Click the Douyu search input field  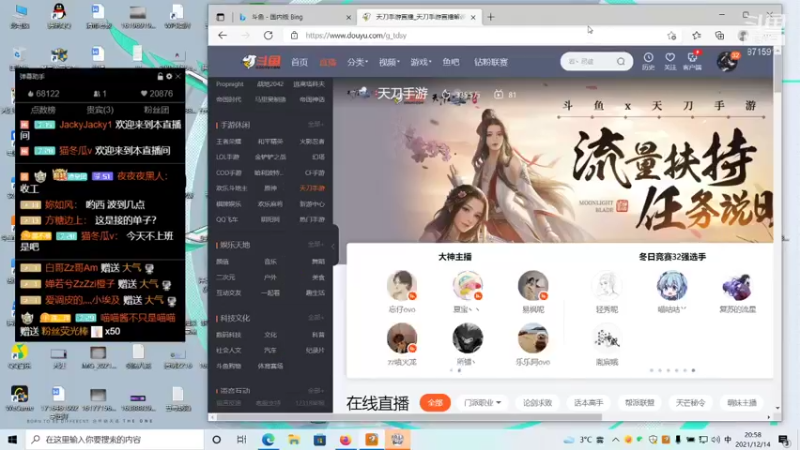(589, 61)
